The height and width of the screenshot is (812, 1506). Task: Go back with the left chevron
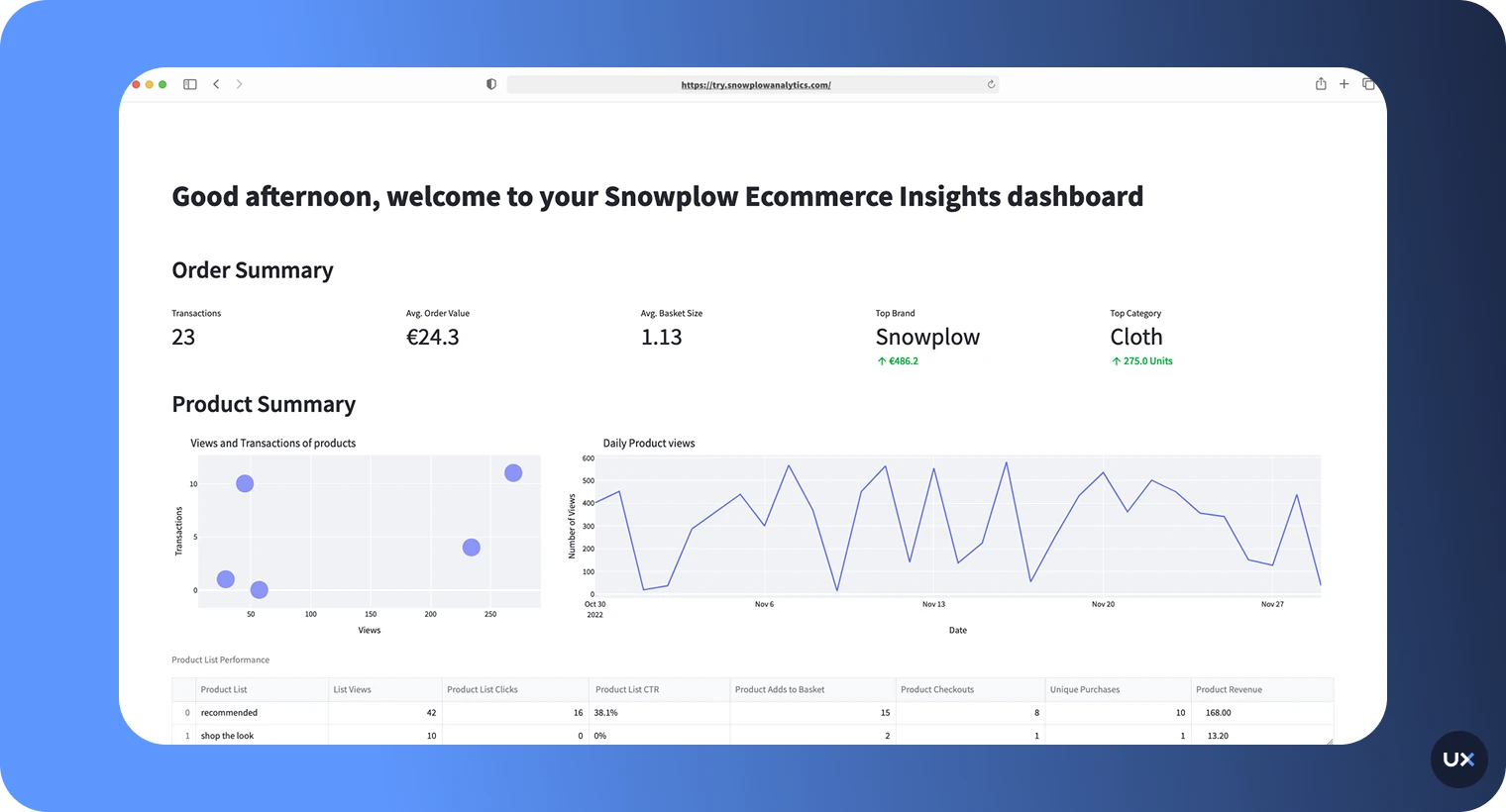(216, 84)
